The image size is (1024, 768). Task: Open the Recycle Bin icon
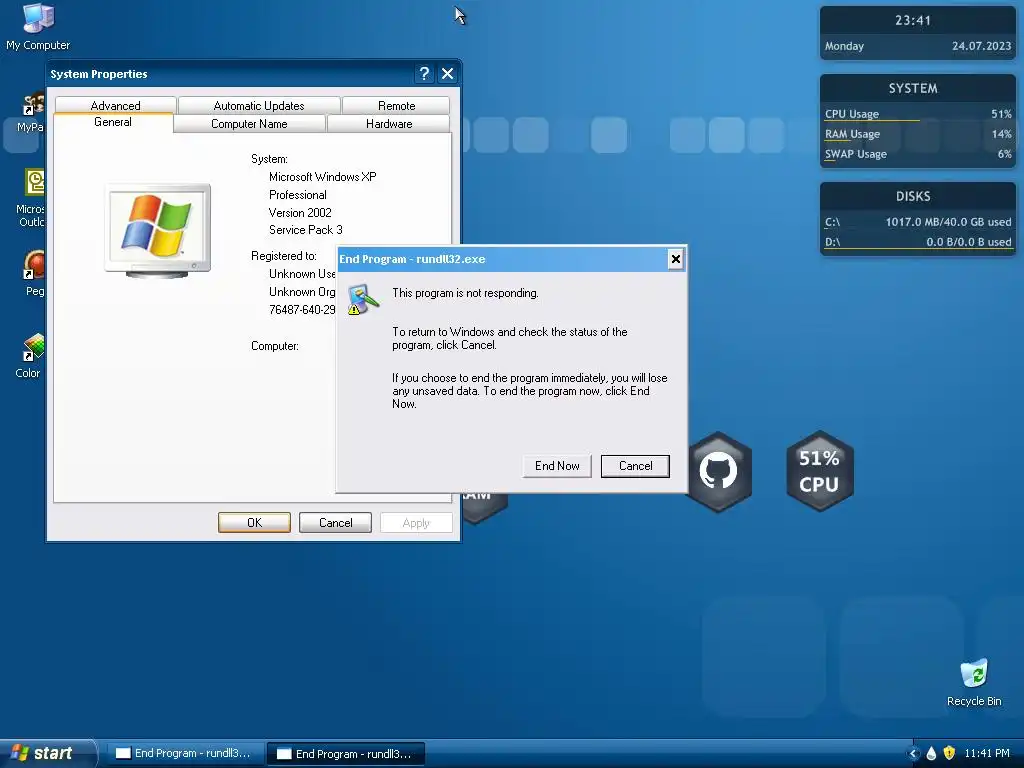tap(974, 682)
